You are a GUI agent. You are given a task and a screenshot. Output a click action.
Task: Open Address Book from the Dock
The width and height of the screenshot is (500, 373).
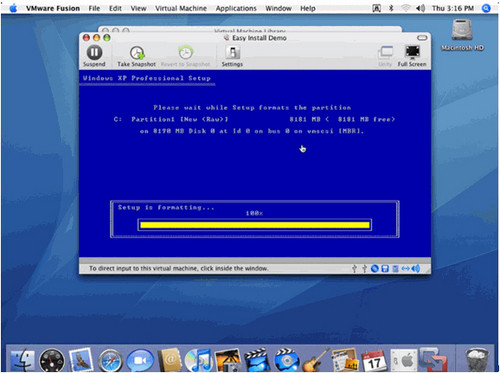pyautogui.click(x=169, y=360)
